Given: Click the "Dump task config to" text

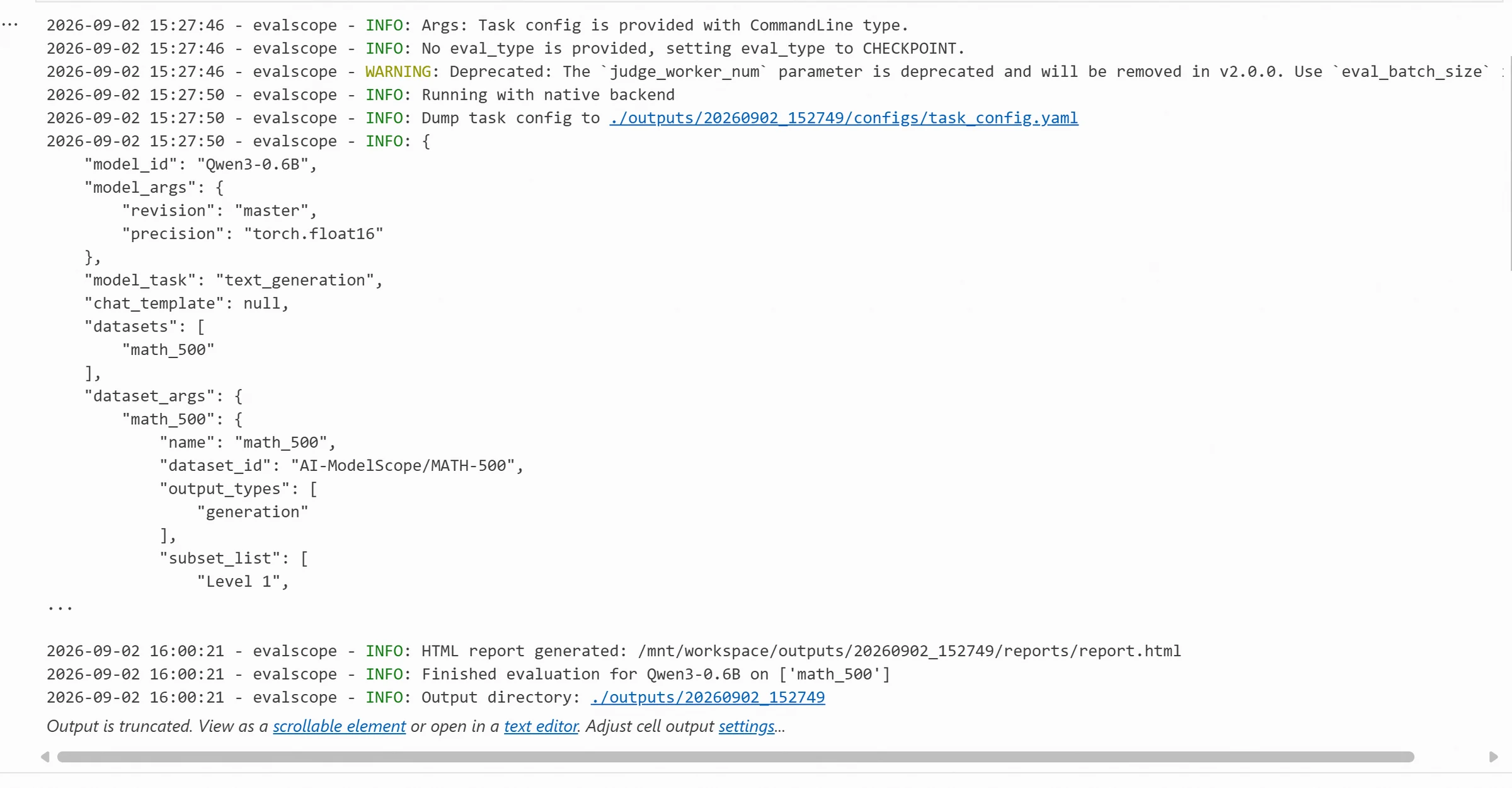Looking at the screenshot, I should [x=510, y=118].
